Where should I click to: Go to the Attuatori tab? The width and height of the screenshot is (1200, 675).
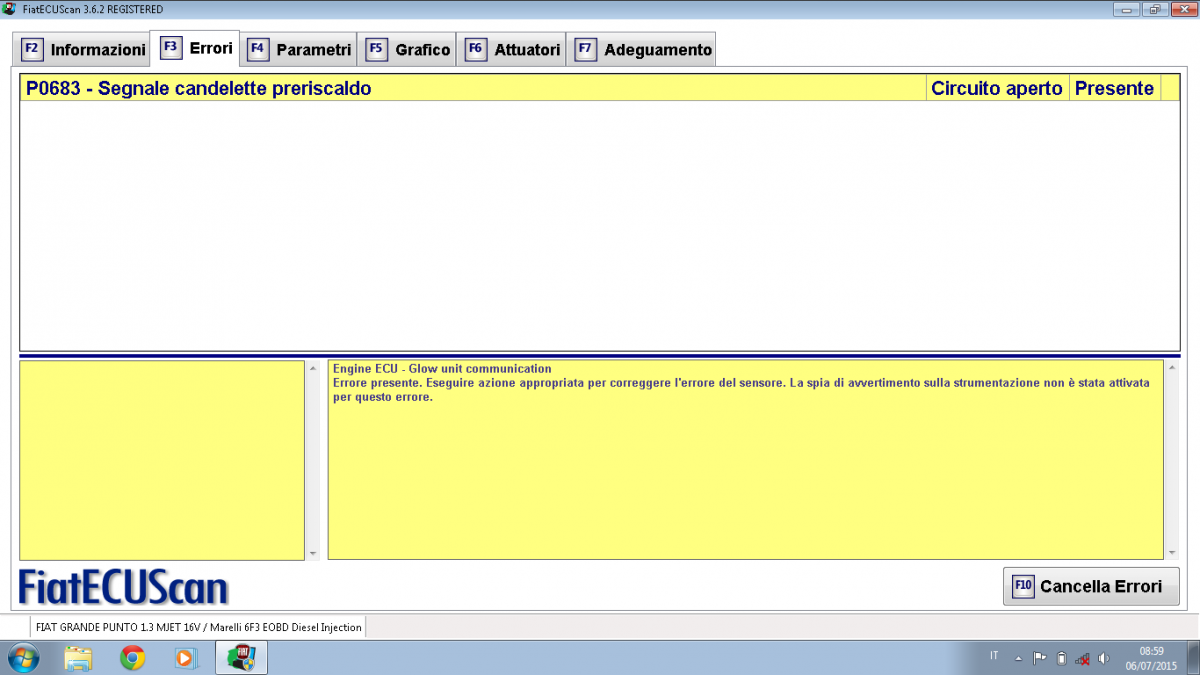click(512, 49)
